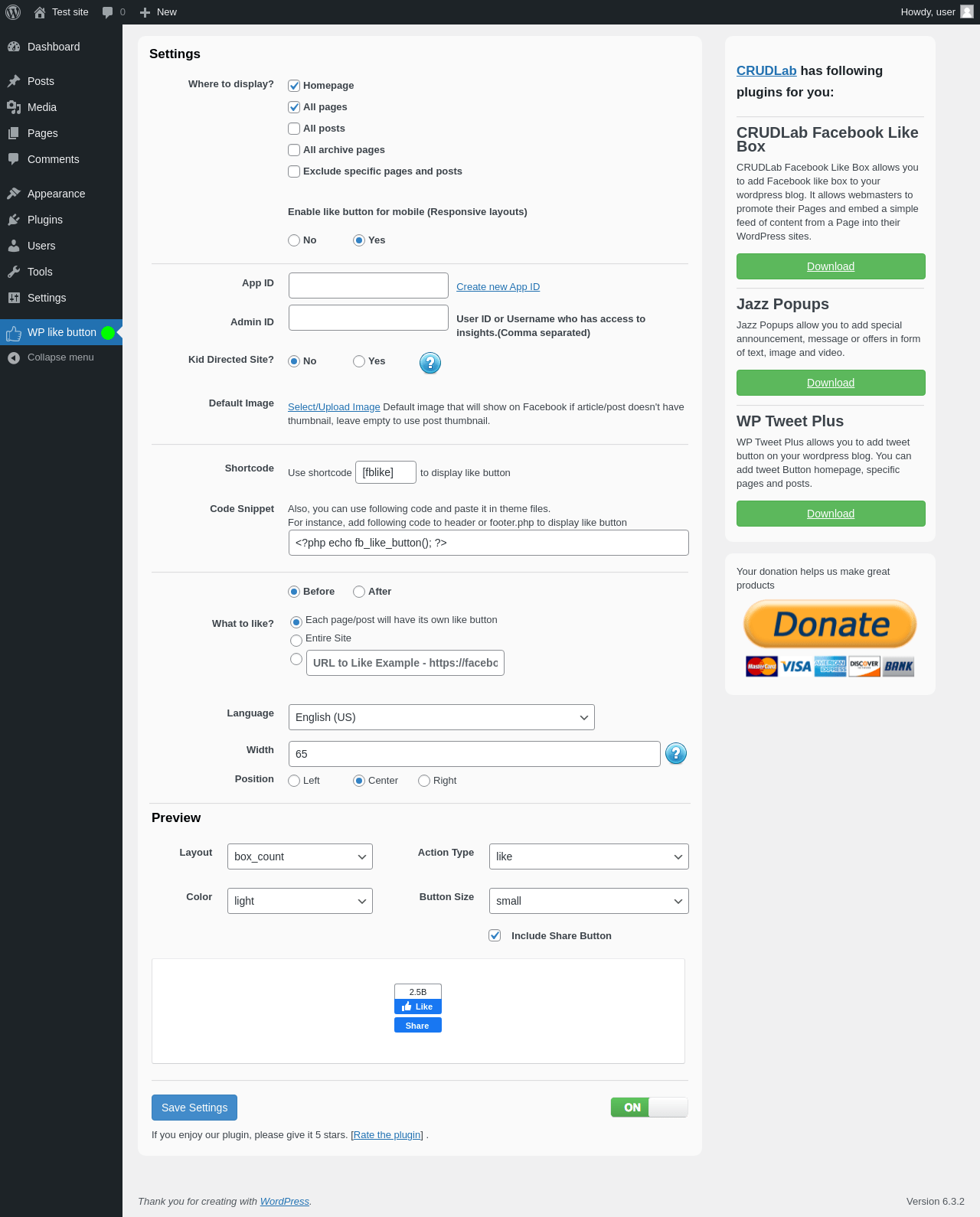Click the Donate PayPal button
The width and height of the screenshot is (980, 1217).
(x=830, y=624)
